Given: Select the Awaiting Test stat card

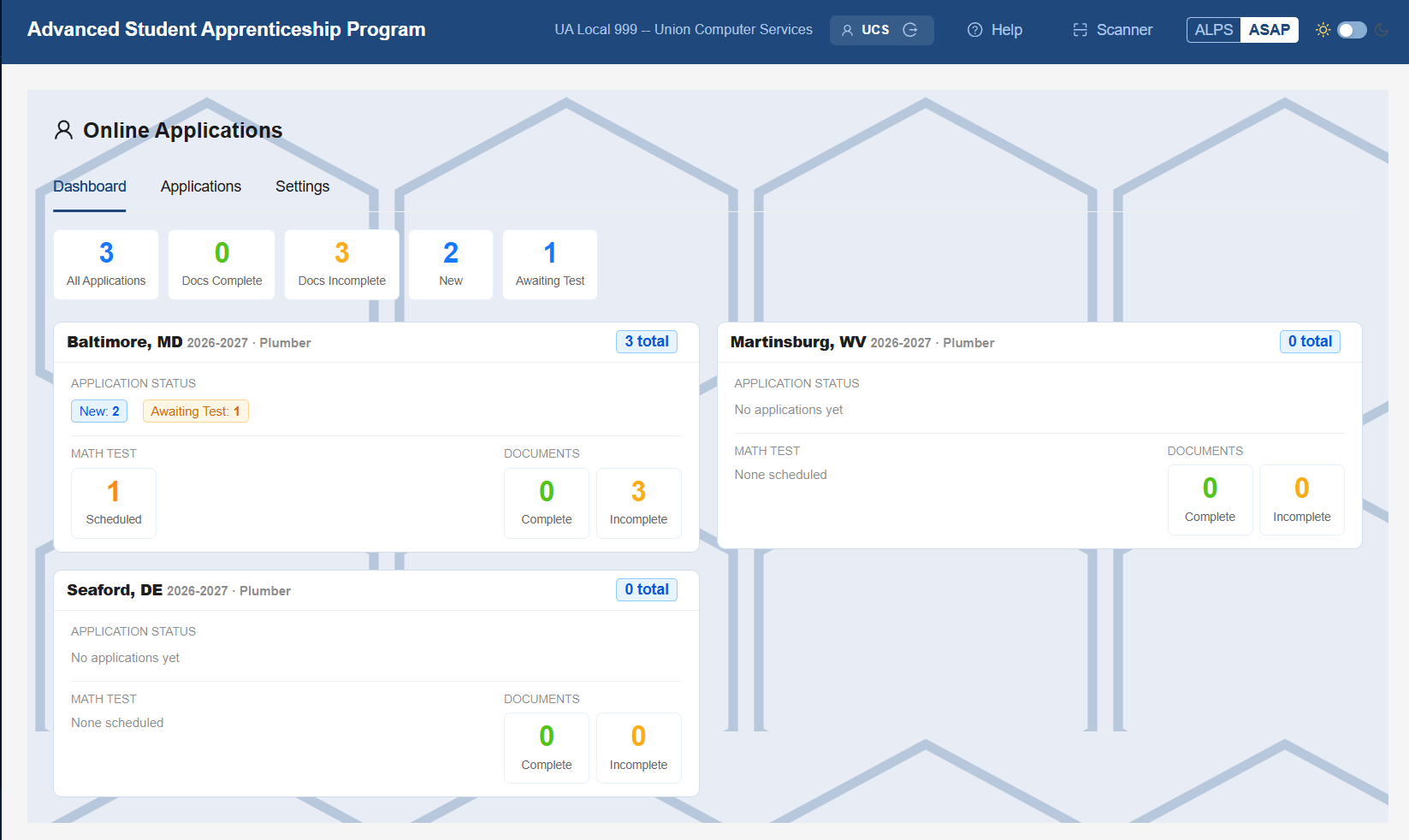Looking at the screenshot, I should click(550, 264).
